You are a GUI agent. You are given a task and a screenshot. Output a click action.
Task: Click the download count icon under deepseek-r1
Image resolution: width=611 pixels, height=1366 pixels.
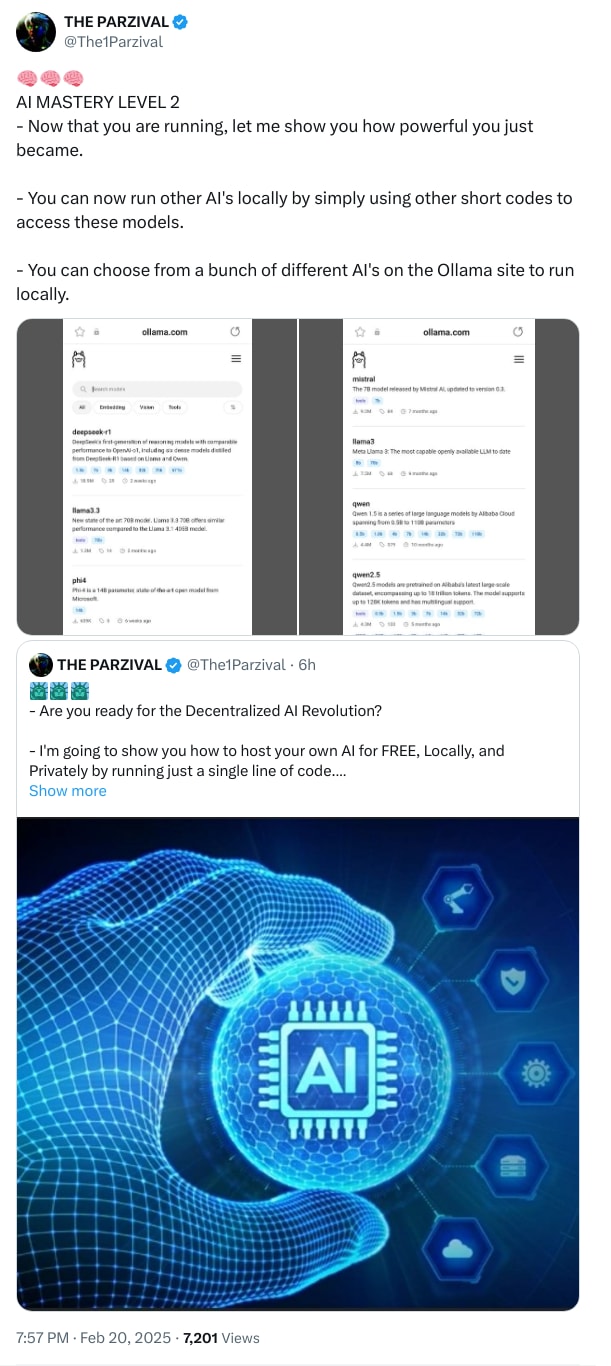76,482
